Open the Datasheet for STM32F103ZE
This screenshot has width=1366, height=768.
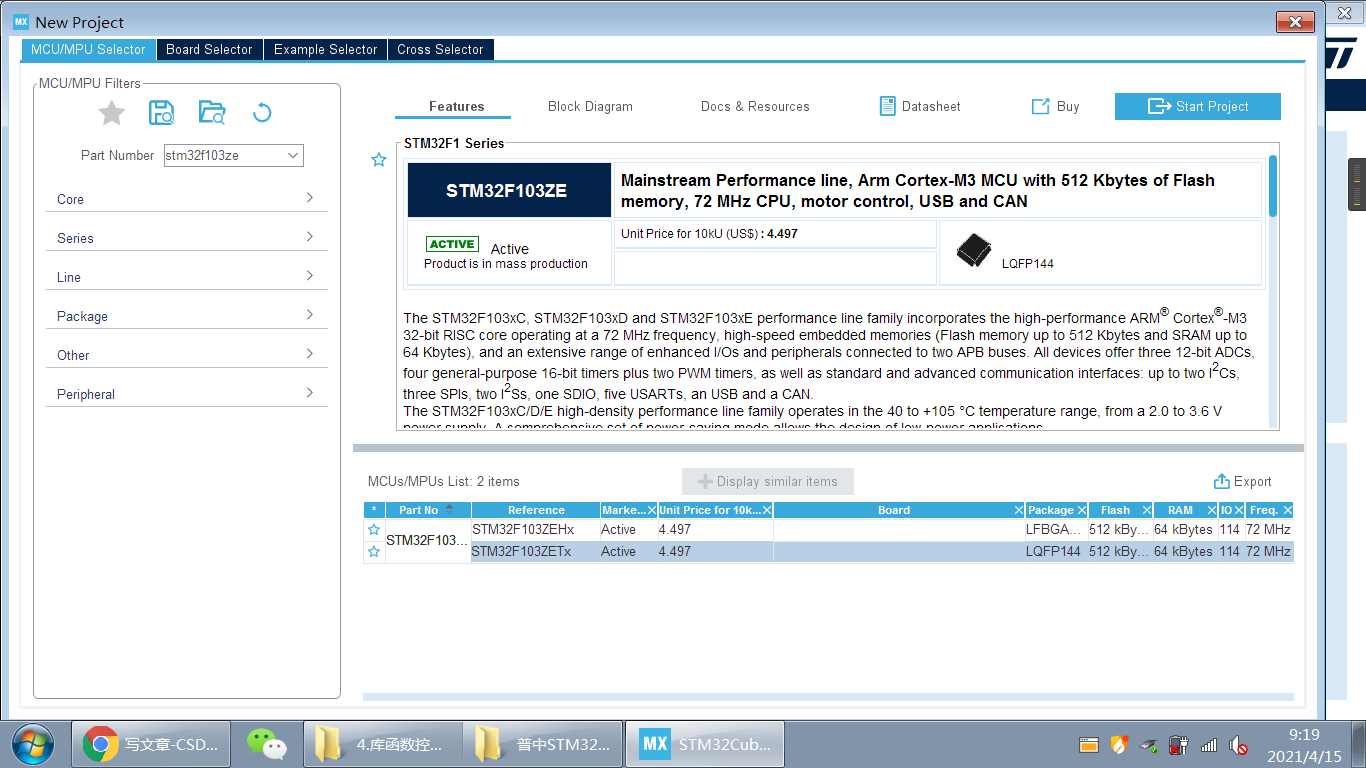pos(919,106)
